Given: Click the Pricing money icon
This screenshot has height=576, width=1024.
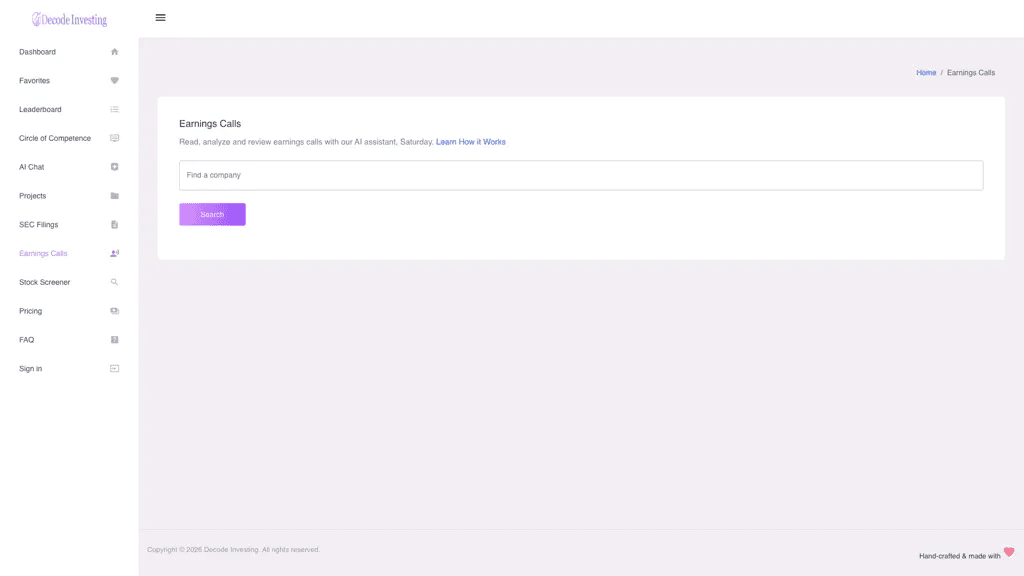Looking at the screenshot, I should [114, 311].
